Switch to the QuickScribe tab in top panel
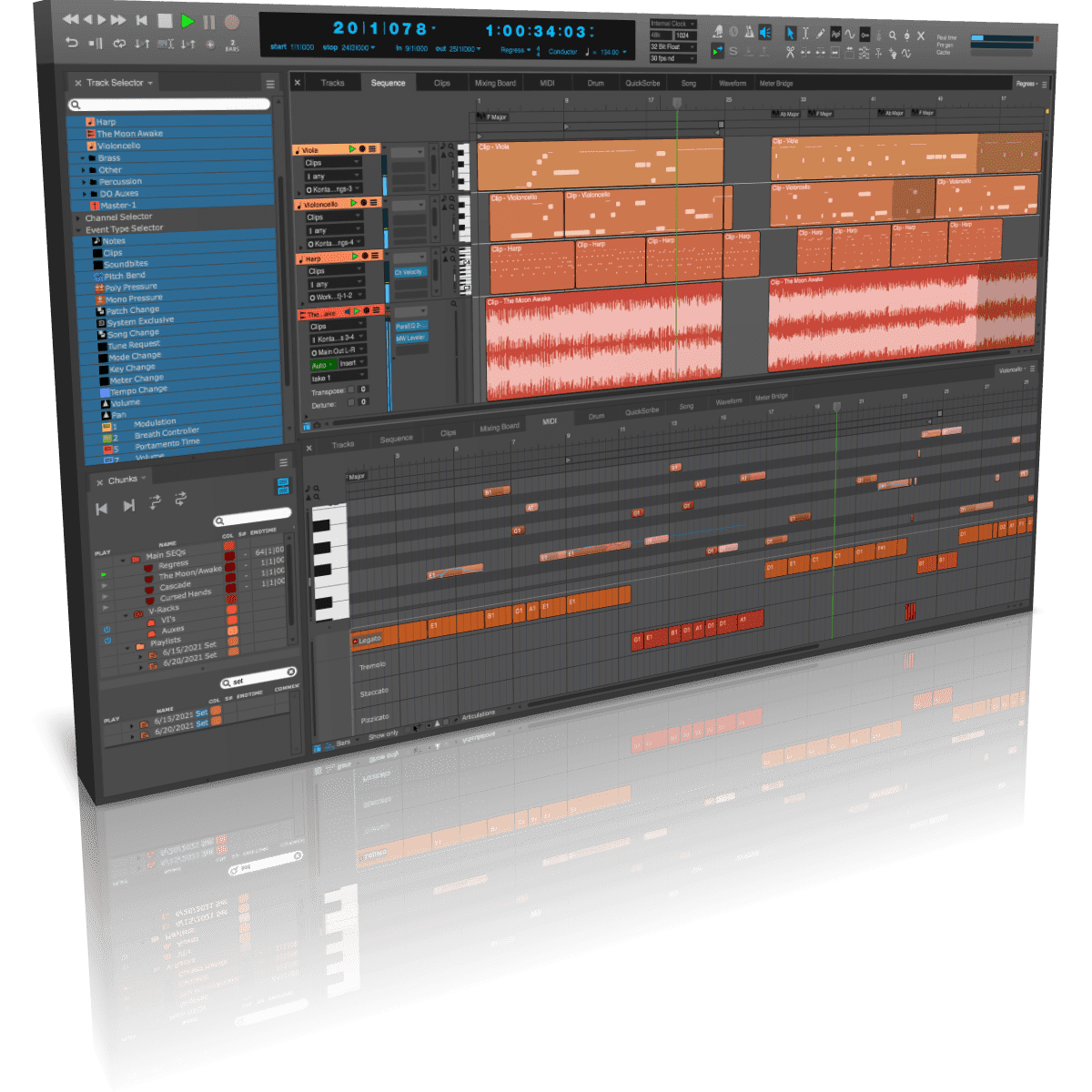The height and width of the screenshot is (1092, 1092). [x=642, y=83]
